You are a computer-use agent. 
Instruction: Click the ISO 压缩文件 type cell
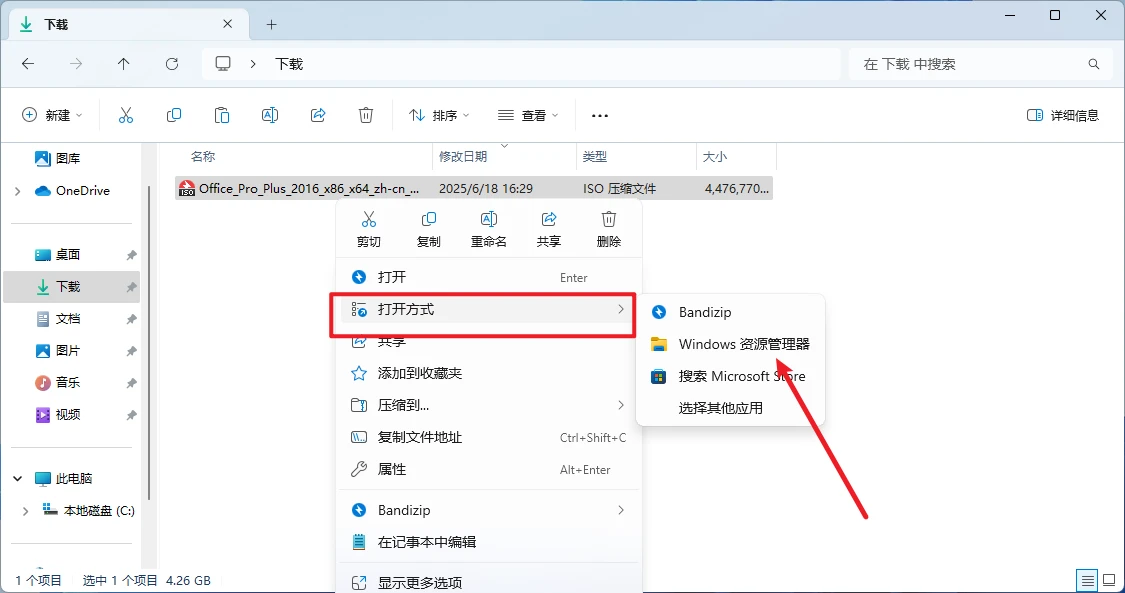[x=619, y=189]
